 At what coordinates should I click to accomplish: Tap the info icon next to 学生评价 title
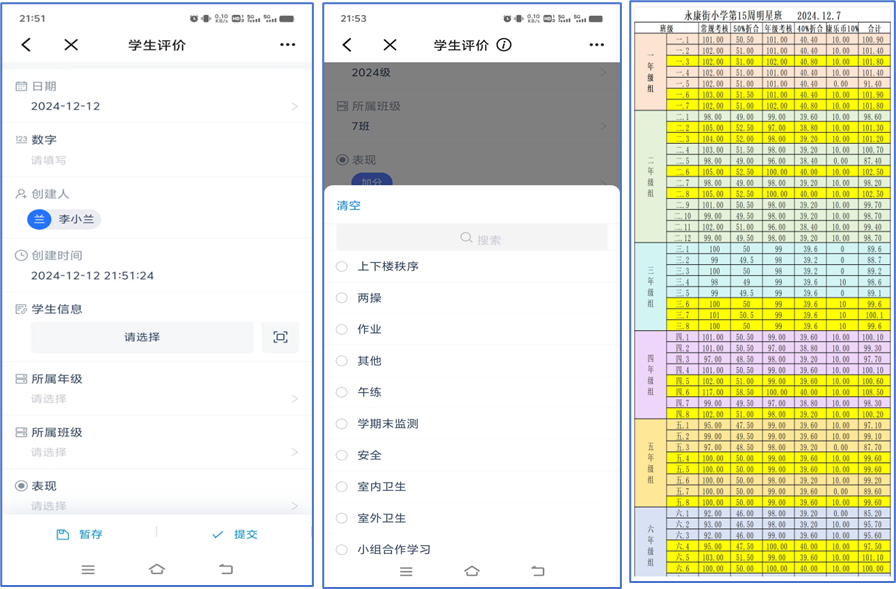[x=504, y=45]
